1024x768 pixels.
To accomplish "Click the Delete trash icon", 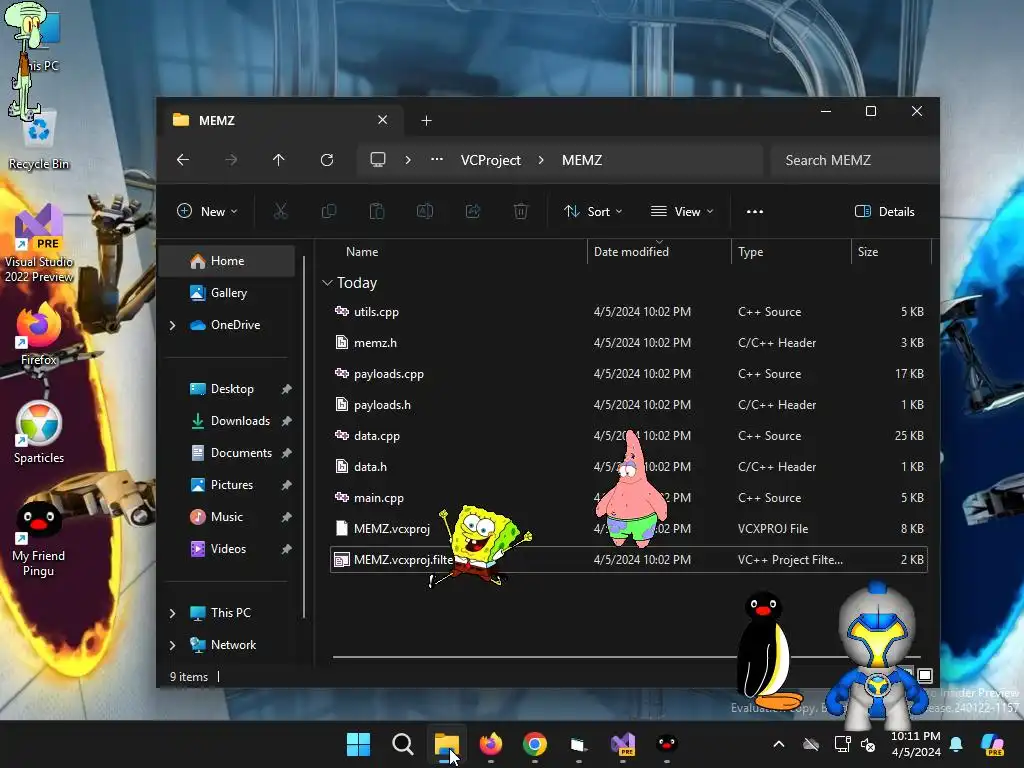I will [520, 211].
